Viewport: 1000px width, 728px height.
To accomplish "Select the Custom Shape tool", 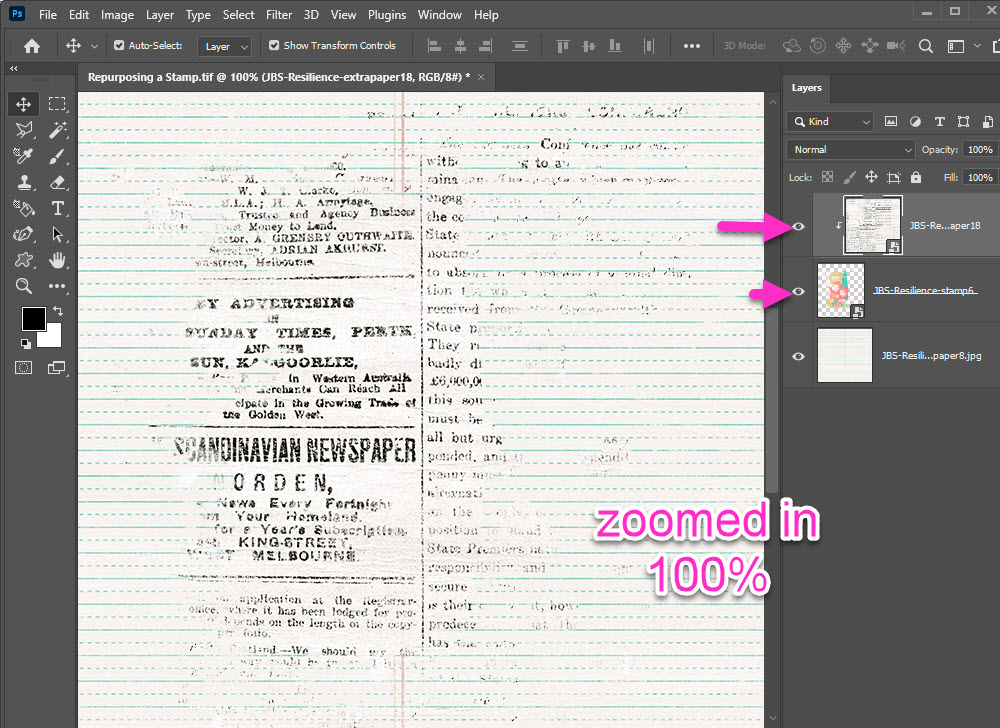I will click(x=24, y=260).
